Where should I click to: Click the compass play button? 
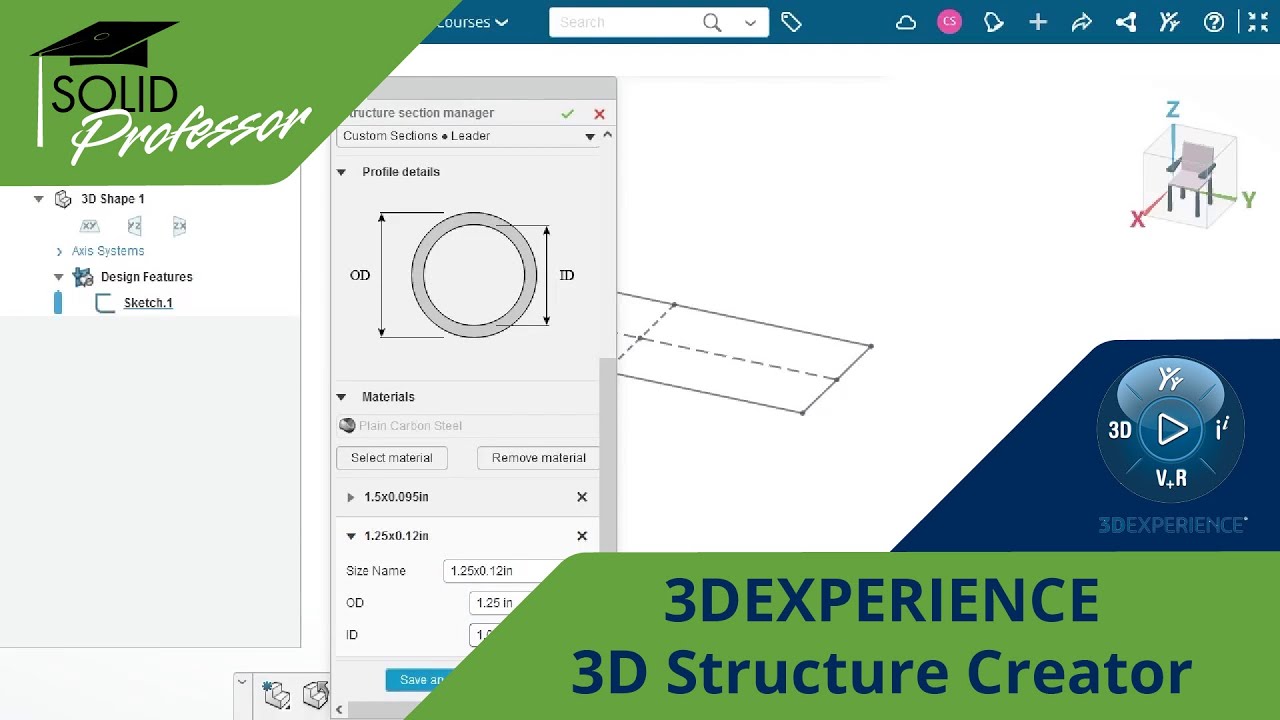tap(1171, 430)
